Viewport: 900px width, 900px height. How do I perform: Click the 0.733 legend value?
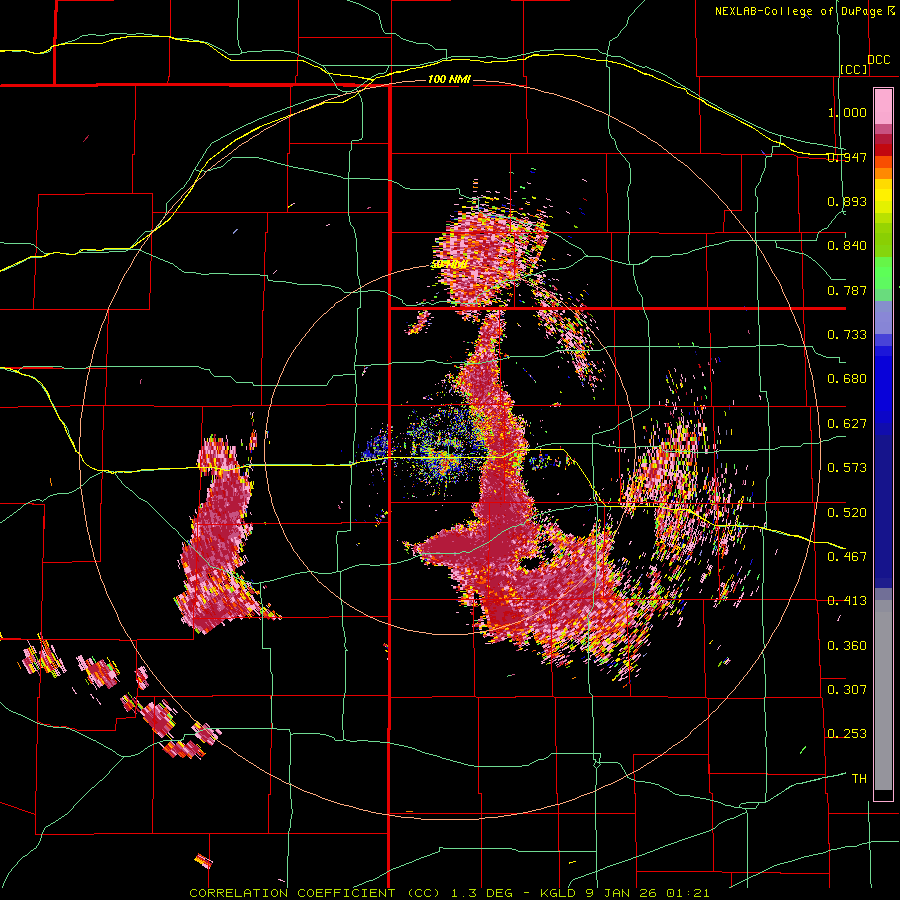(847, 335)
